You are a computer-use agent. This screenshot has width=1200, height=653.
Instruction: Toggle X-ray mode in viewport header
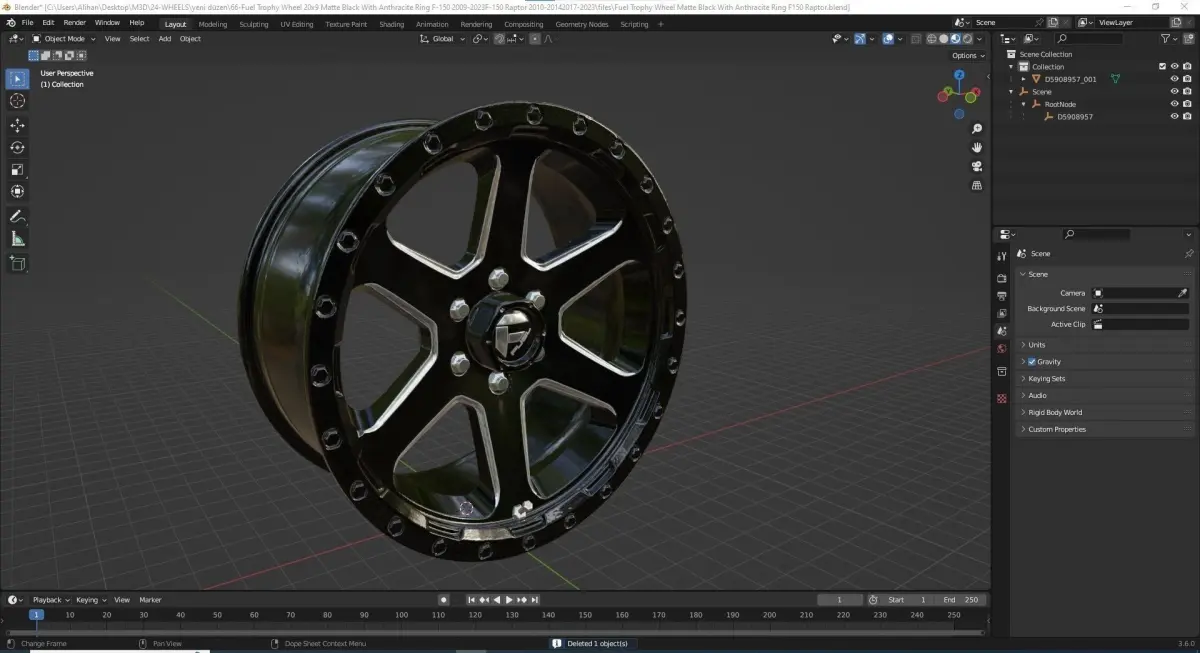pyautogui.click(x=914, y=39)
